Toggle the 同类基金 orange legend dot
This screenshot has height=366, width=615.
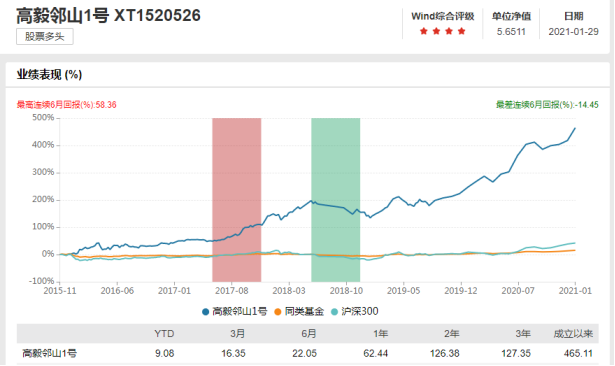278,312
